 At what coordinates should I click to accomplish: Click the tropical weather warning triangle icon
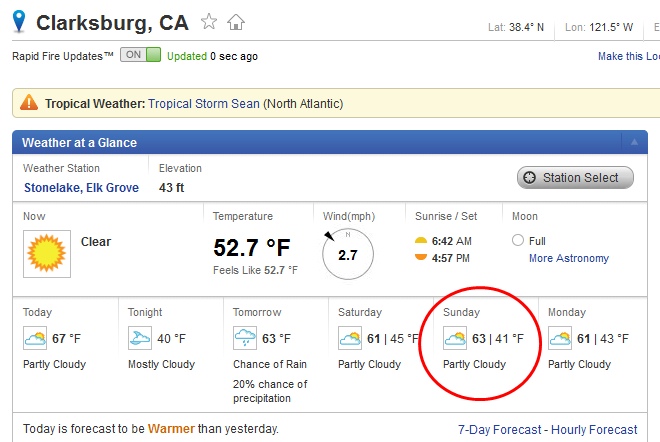[28, 103]
